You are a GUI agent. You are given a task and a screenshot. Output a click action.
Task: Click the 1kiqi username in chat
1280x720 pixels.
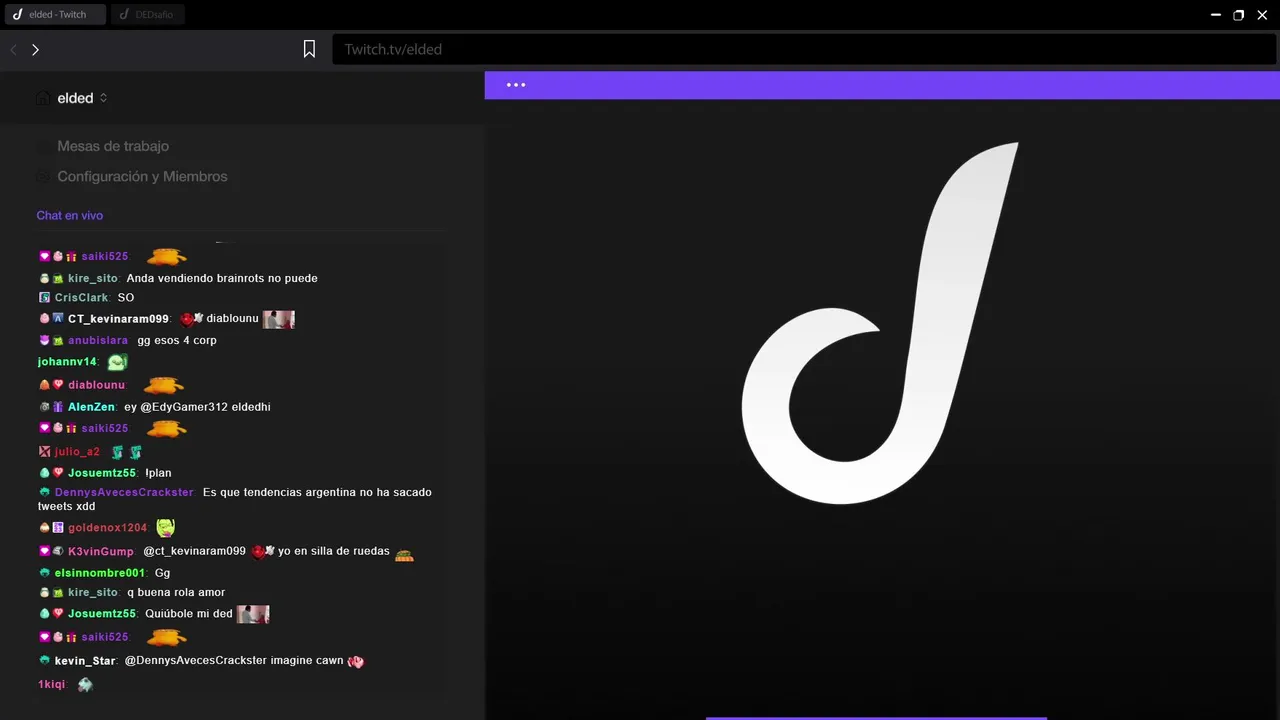[51, 685]
